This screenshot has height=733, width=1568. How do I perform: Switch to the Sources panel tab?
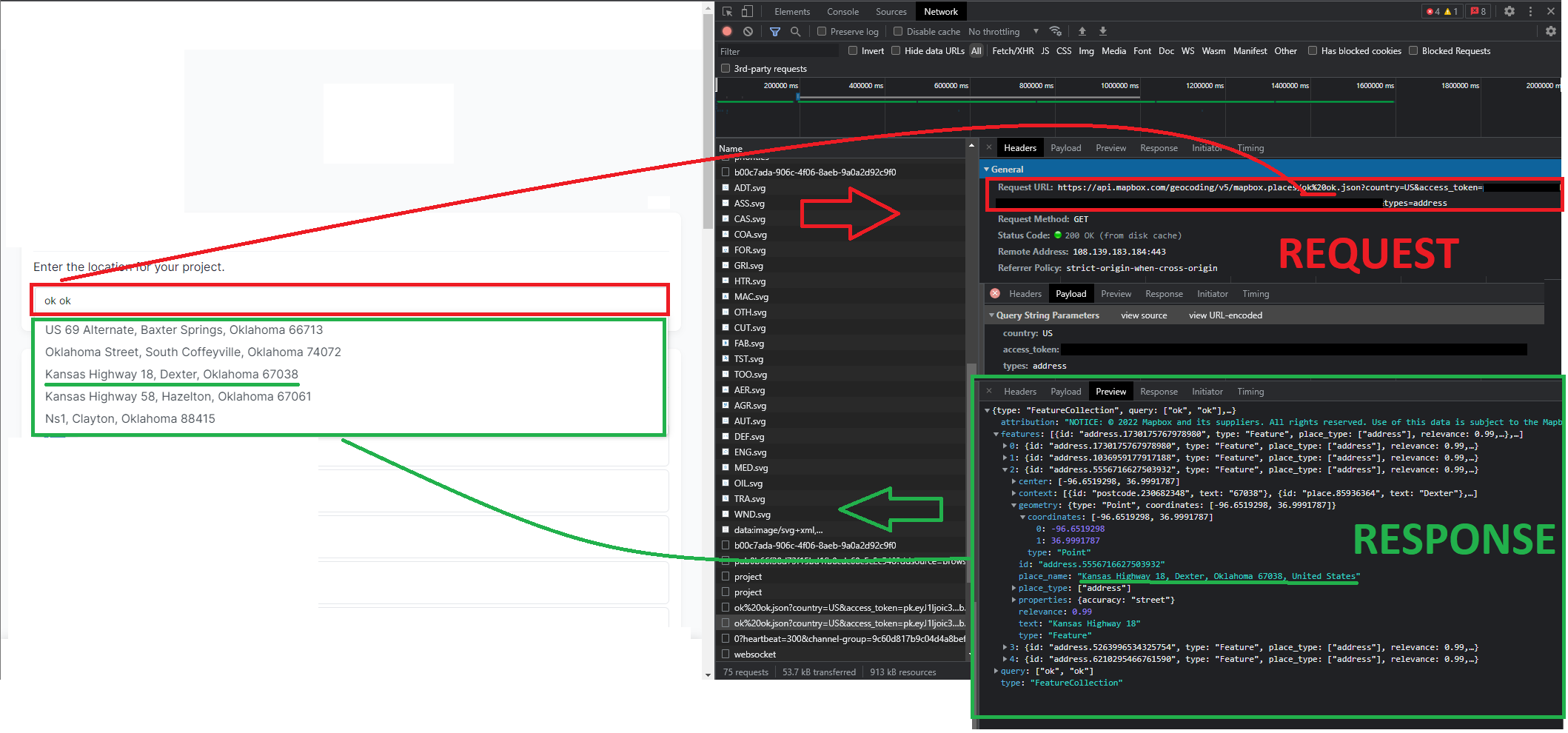click(891, 11)
